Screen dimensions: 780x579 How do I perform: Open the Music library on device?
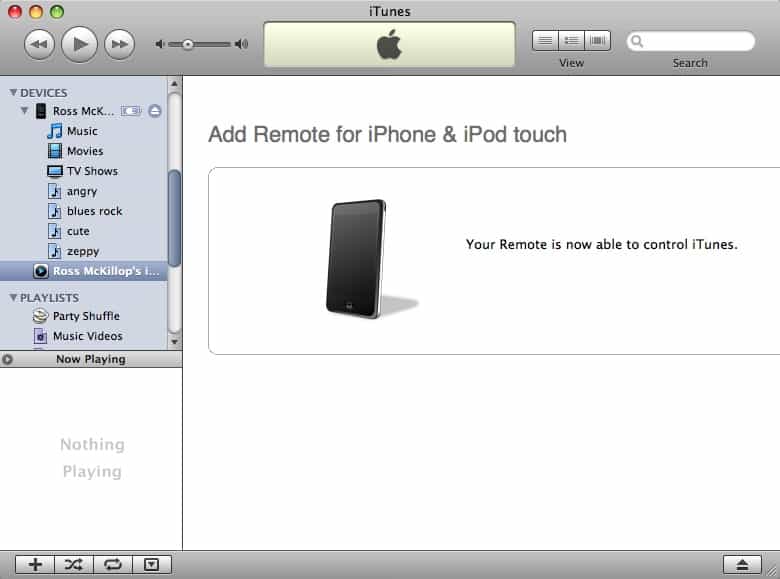pyautogui.click(x=82, y=131)
